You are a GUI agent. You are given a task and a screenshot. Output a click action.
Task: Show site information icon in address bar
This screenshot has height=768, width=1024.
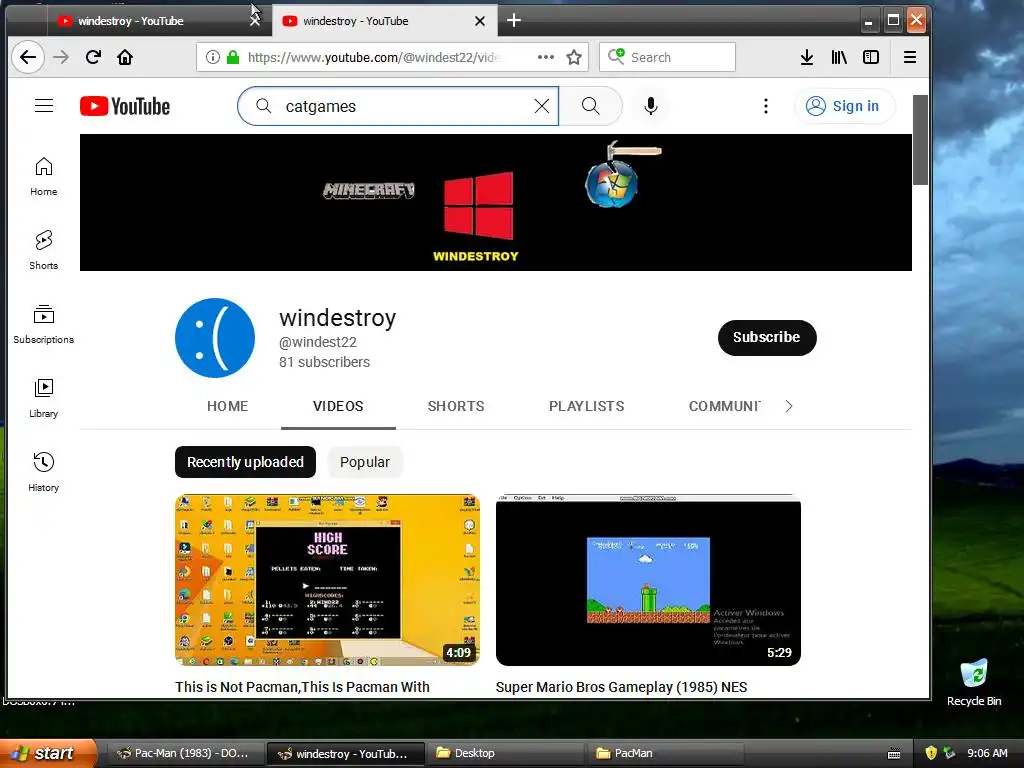(x=212, y=57)
